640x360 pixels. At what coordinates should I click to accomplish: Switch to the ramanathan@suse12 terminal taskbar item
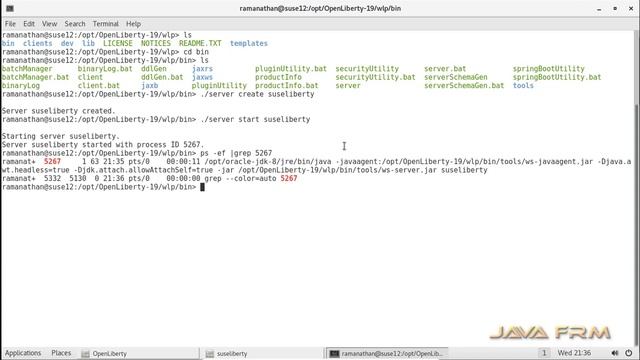click(x=388, y=353)
